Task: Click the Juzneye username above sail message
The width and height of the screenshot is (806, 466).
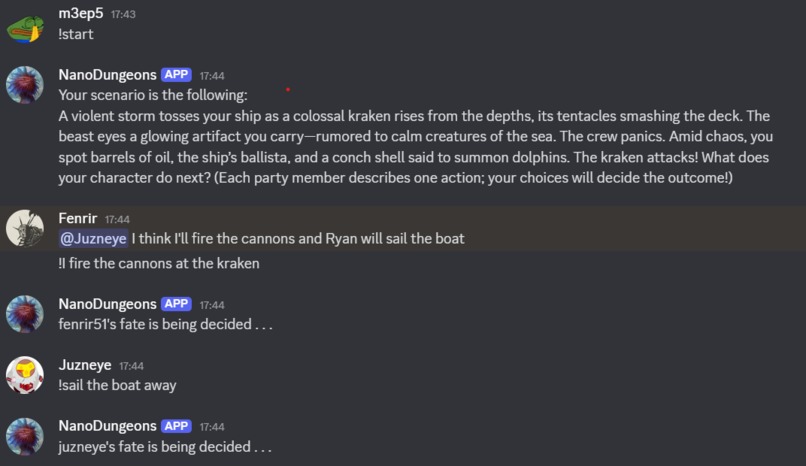Action: [85, 365]
